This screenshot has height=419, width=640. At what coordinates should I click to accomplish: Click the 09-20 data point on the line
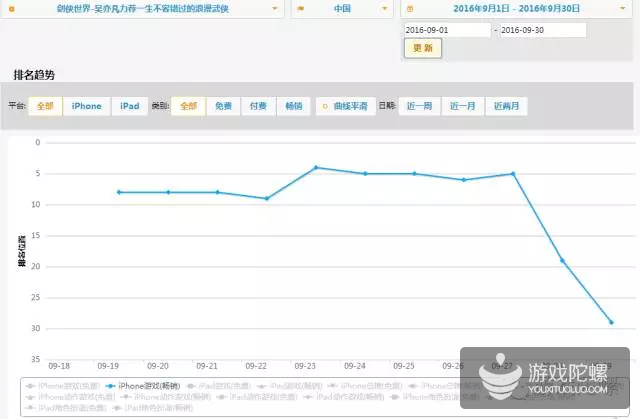168,192
